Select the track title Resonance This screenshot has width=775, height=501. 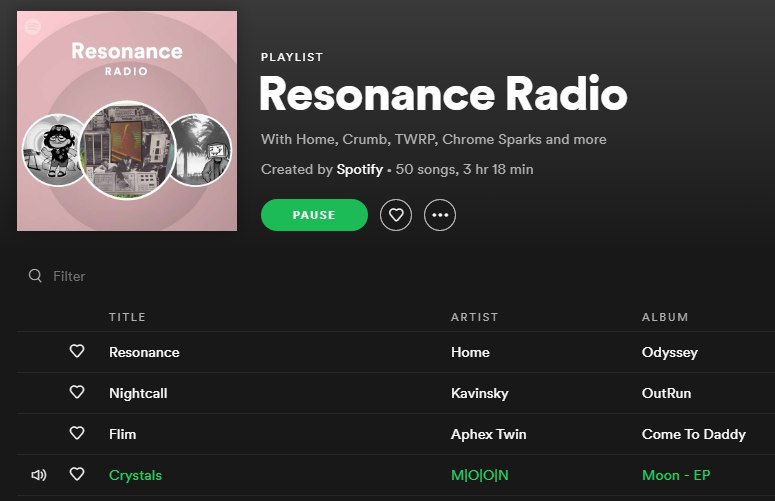(144, 352)
